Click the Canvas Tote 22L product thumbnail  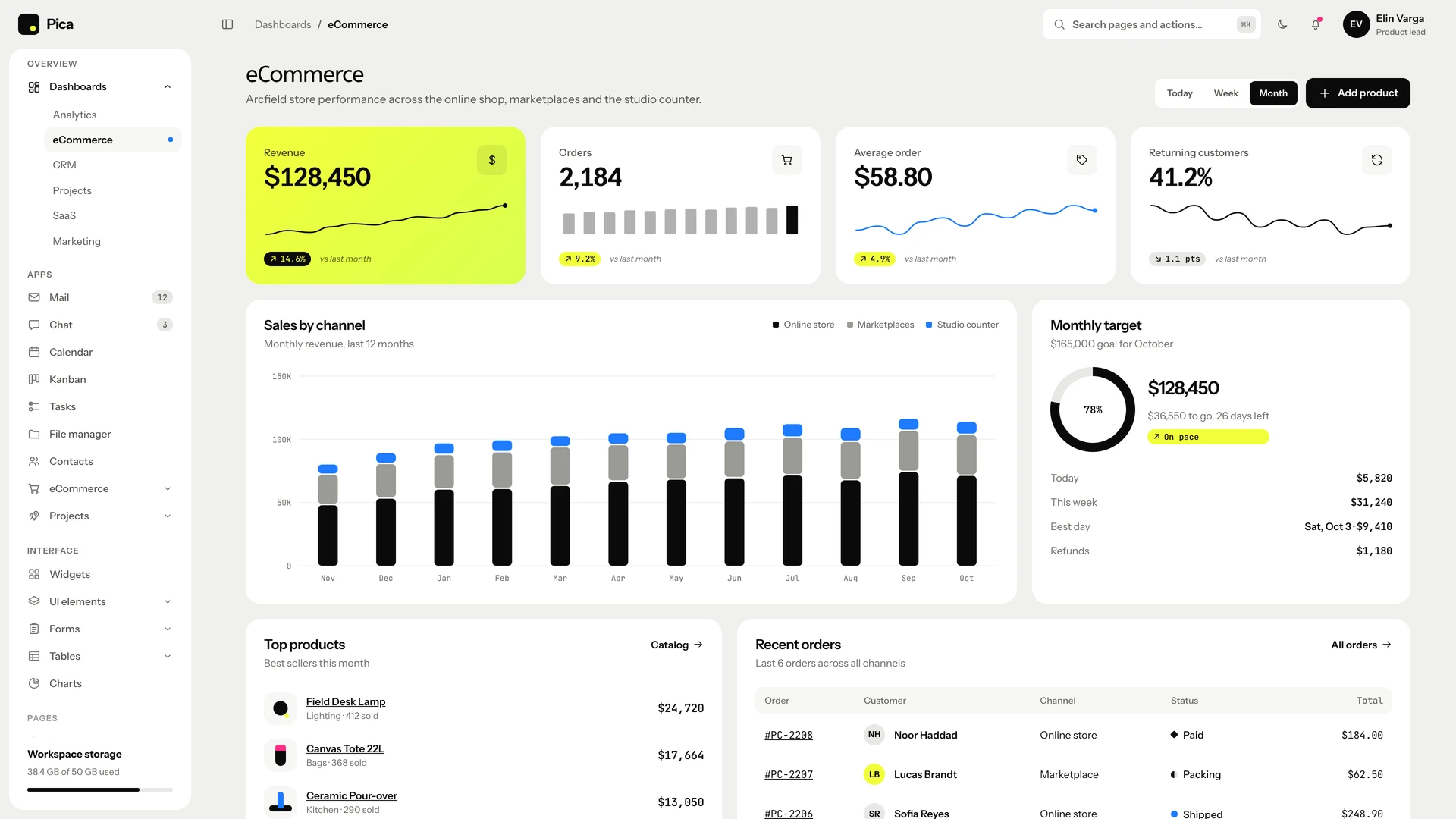[x=281, y=755]
